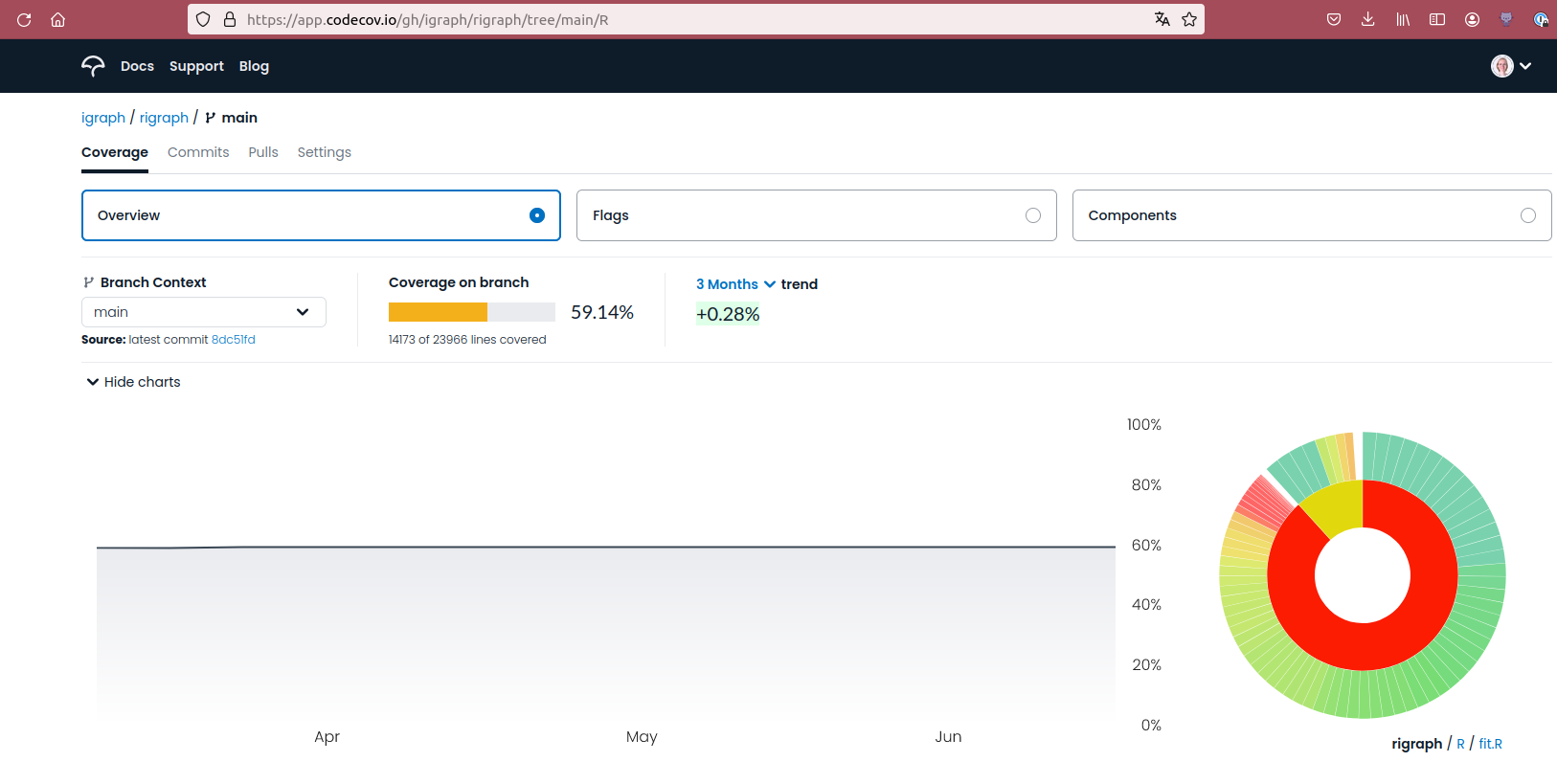The width and height of the screenshot is (1557, 784).
Task: Reload the page with the refresh icon
Action: click(x=24, y=19)
